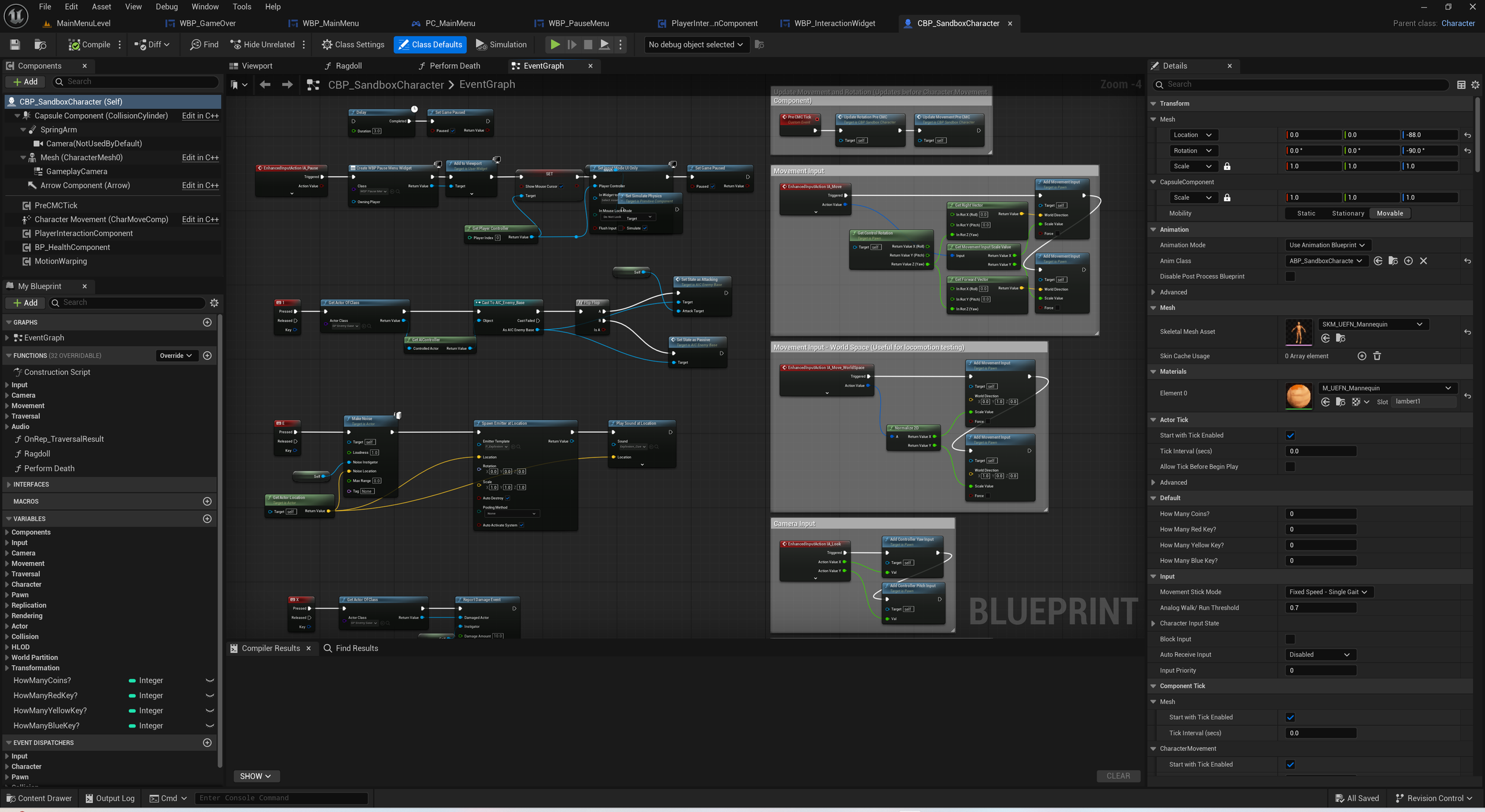Image resolution: width=1485 pixels, height=812 pixels.
Task: Open Class Settings
Action: (353, 45)
